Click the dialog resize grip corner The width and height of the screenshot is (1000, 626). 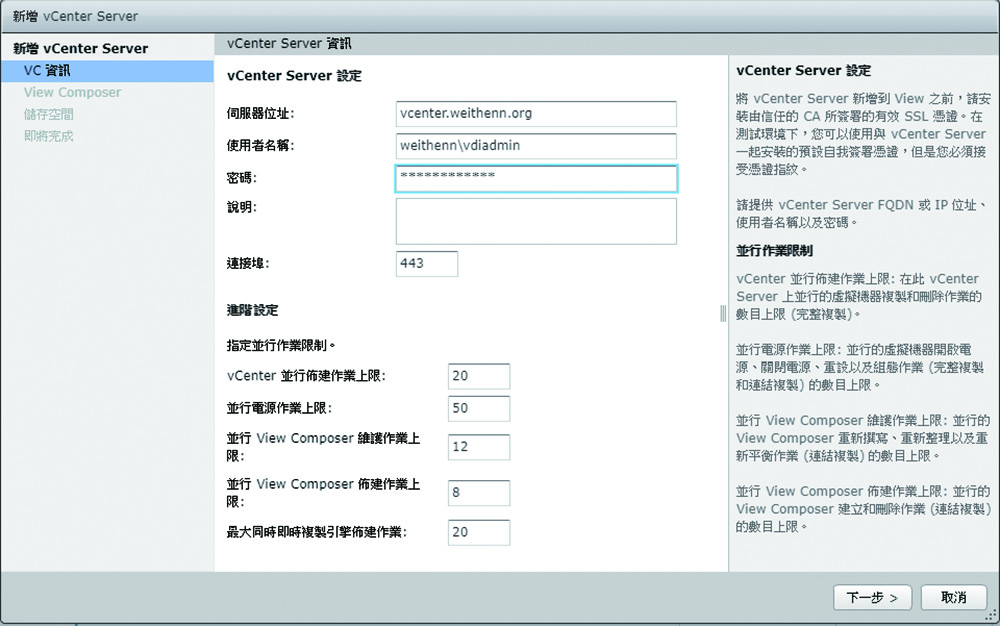[x=991, y=615]
